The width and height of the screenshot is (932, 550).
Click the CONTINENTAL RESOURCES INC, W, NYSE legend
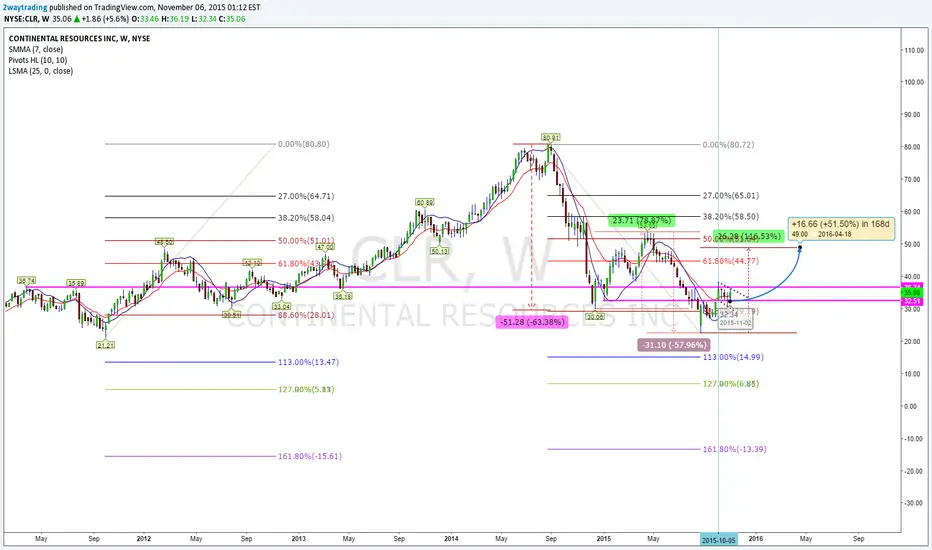coord(80,39)
